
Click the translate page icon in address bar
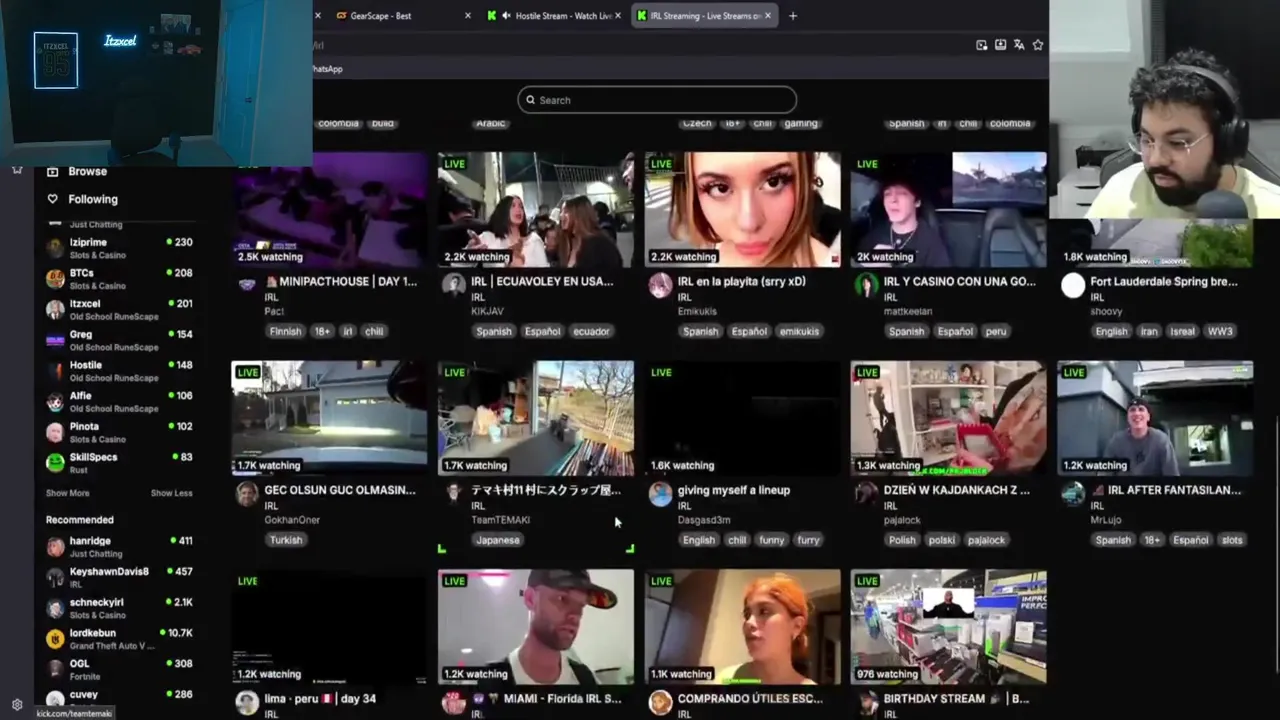[1019, 45]
